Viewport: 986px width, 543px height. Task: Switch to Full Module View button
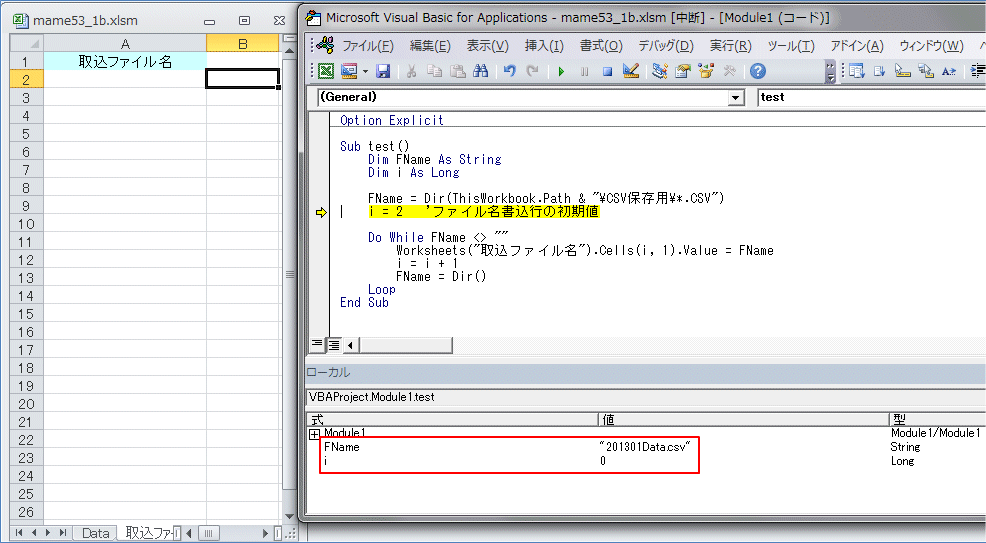click(333, 344)
